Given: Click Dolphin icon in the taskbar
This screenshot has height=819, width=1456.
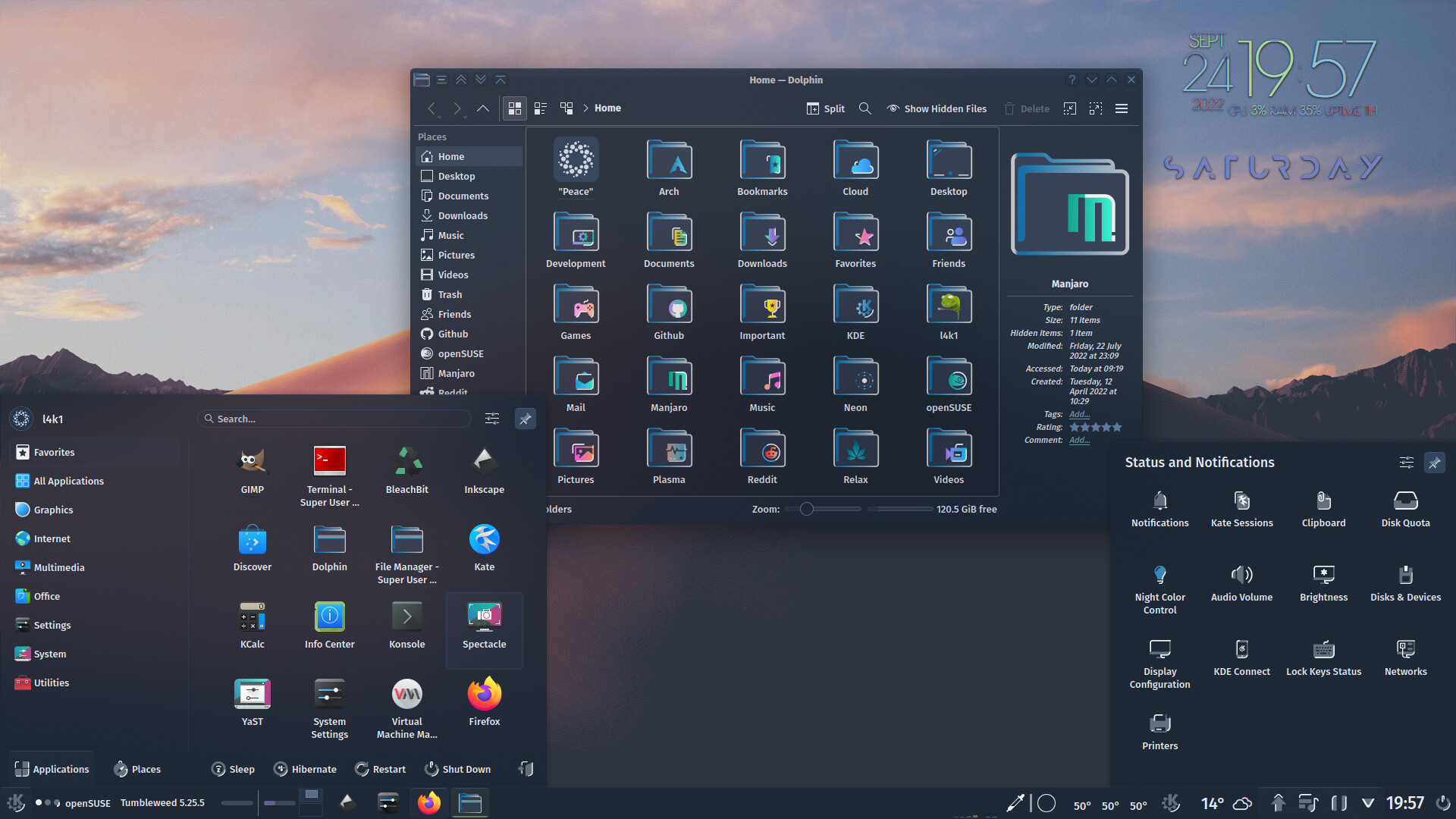Looking at the screenshot, I should [470, 802].
